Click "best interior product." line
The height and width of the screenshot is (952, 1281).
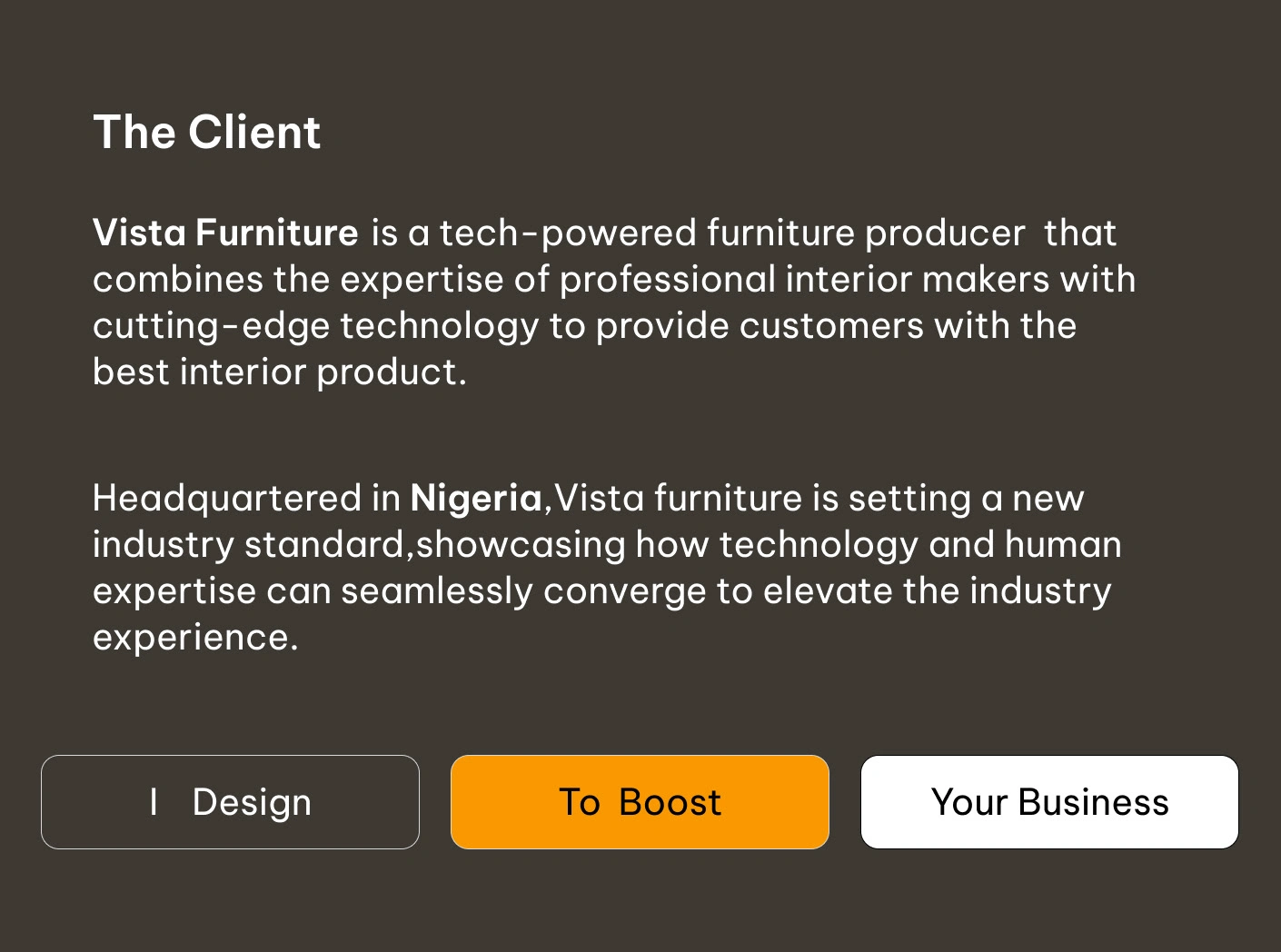click(280, 372)
